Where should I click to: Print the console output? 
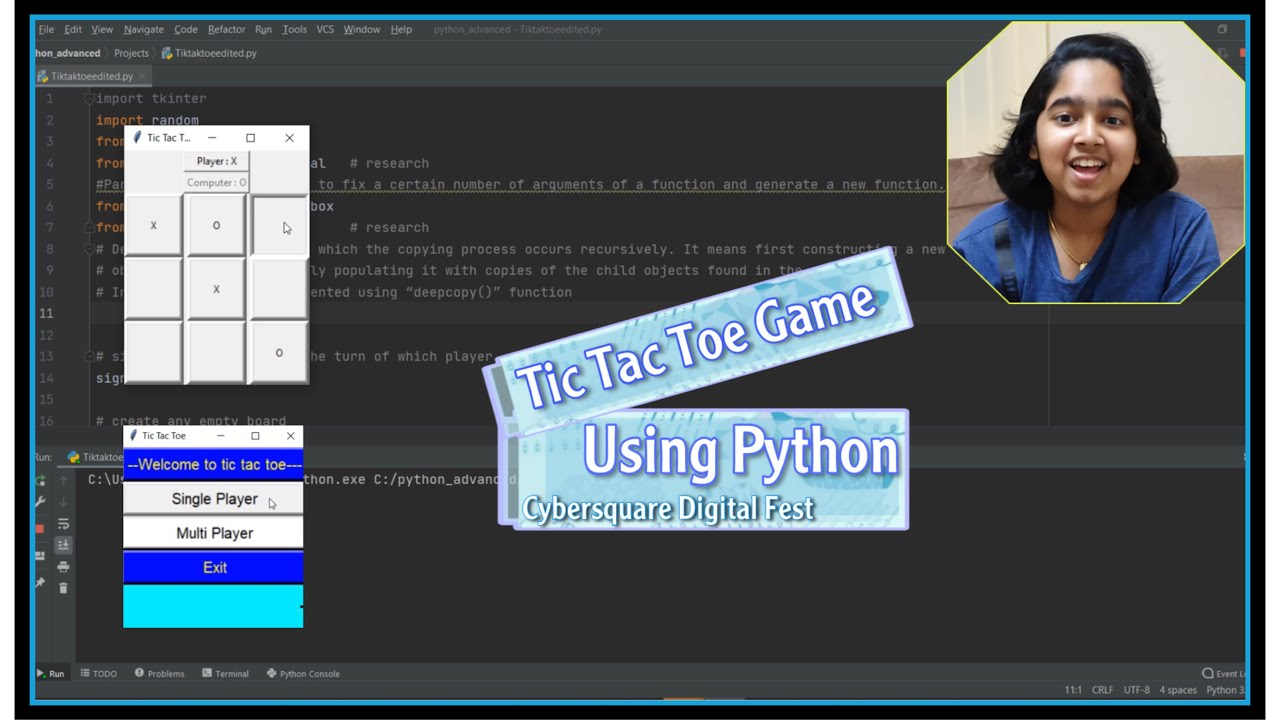click(63, 567)
